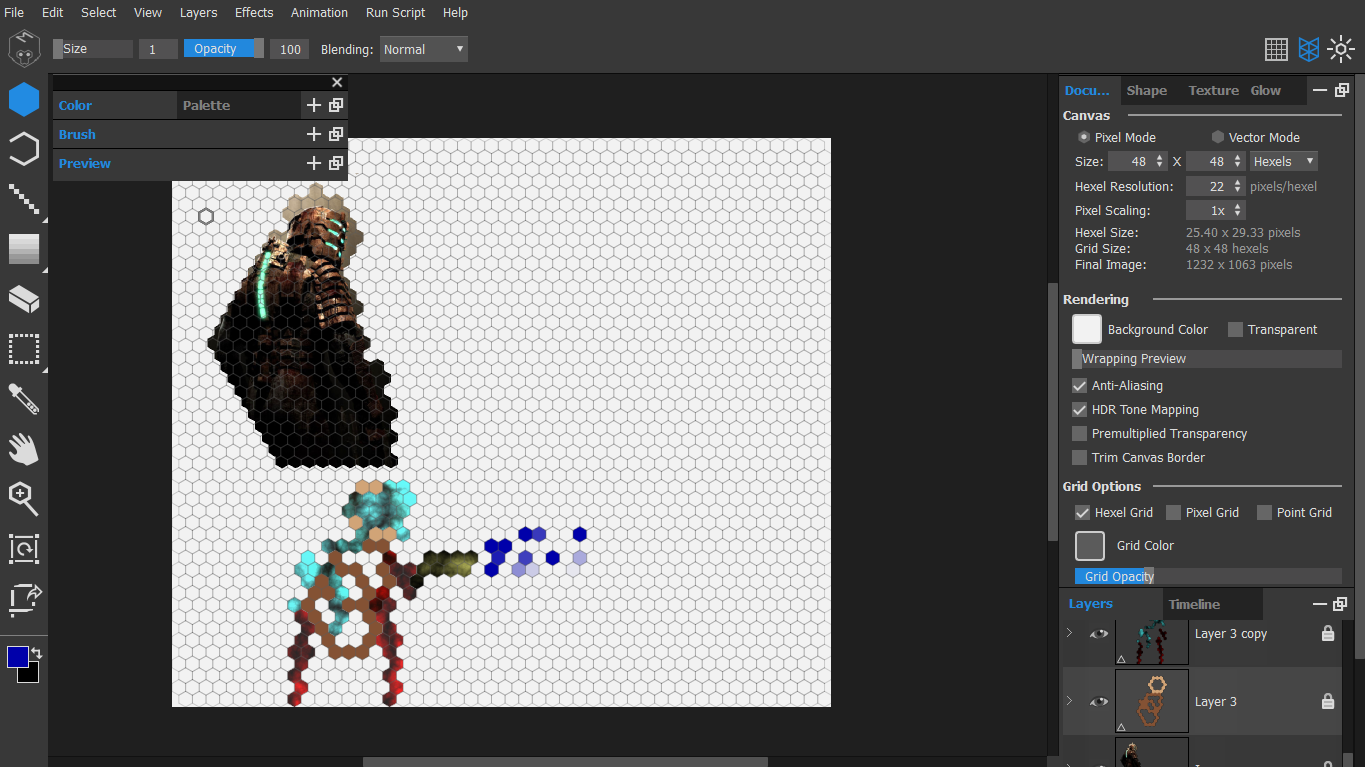Image resolution: width=1365 pixels, height=767 pixels.
Task: Enable Trim Canvas Border checkbox
Action: pyautogui.click(x=1079, y=457)
